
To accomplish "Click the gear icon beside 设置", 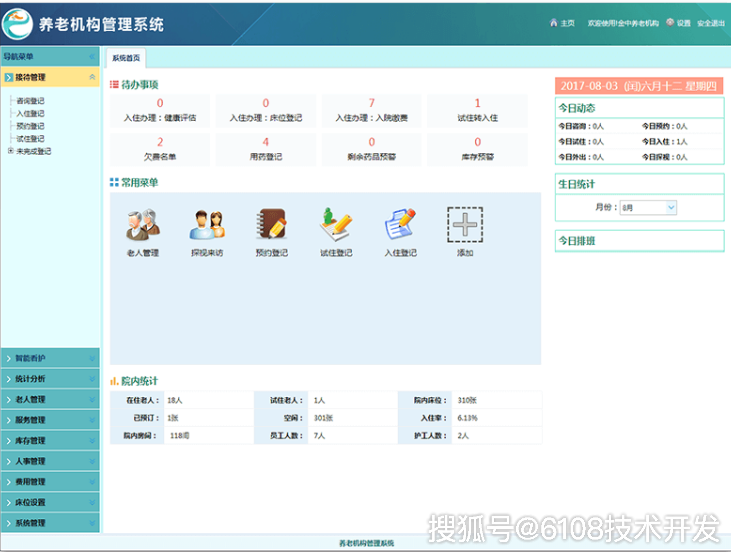I will click(670, 22).
